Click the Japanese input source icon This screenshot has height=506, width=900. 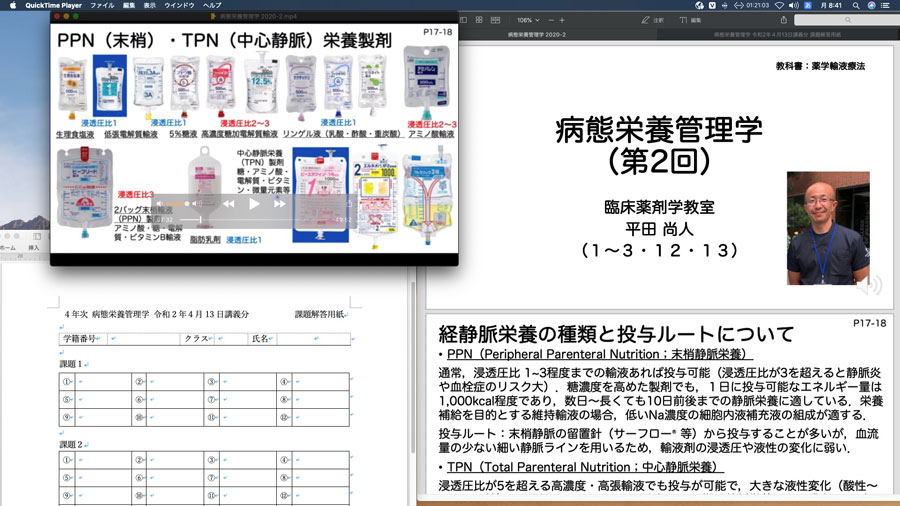click(808, 5)
